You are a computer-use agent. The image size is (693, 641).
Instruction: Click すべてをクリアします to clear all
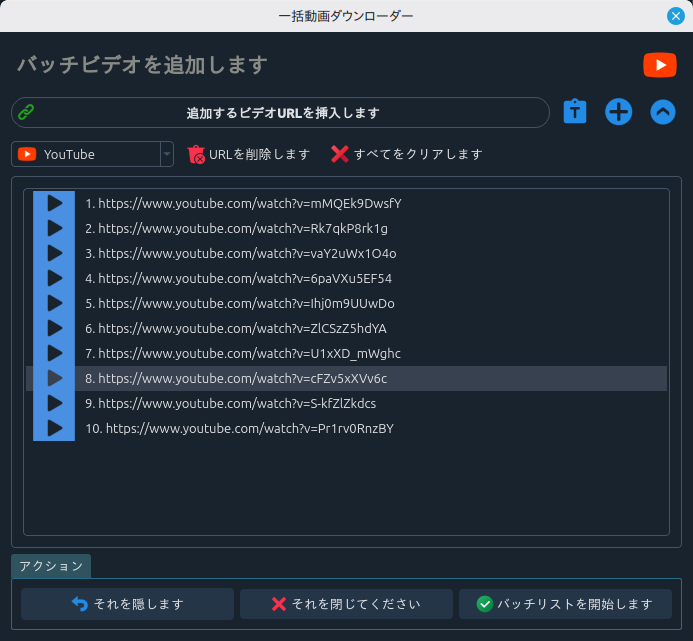(407, 154)
